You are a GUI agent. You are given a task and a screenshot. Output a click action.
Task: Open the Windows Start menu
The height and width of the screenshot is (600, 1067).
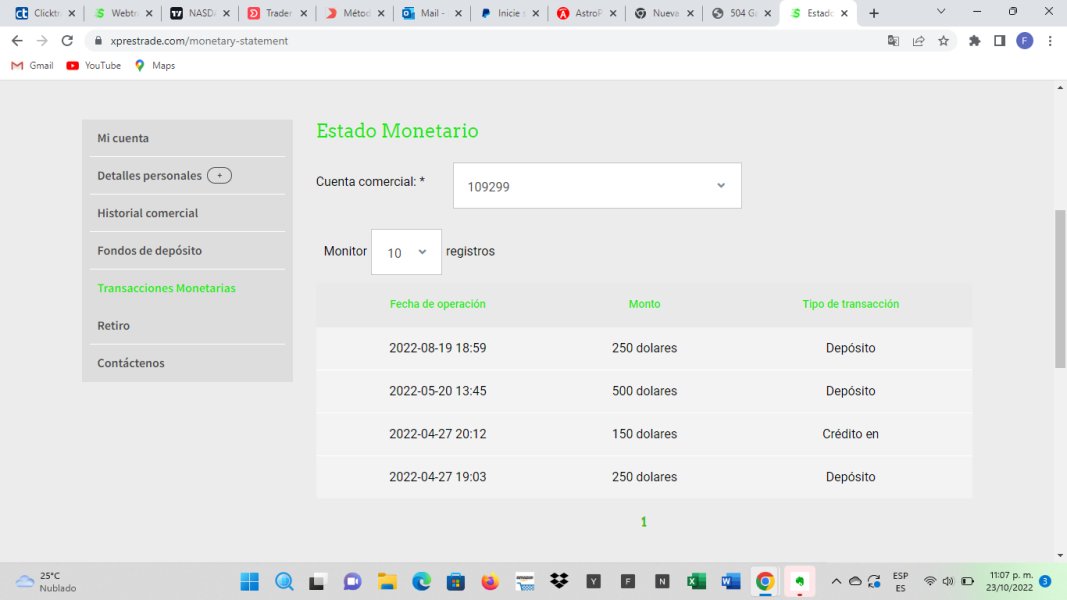click(250, 582)
